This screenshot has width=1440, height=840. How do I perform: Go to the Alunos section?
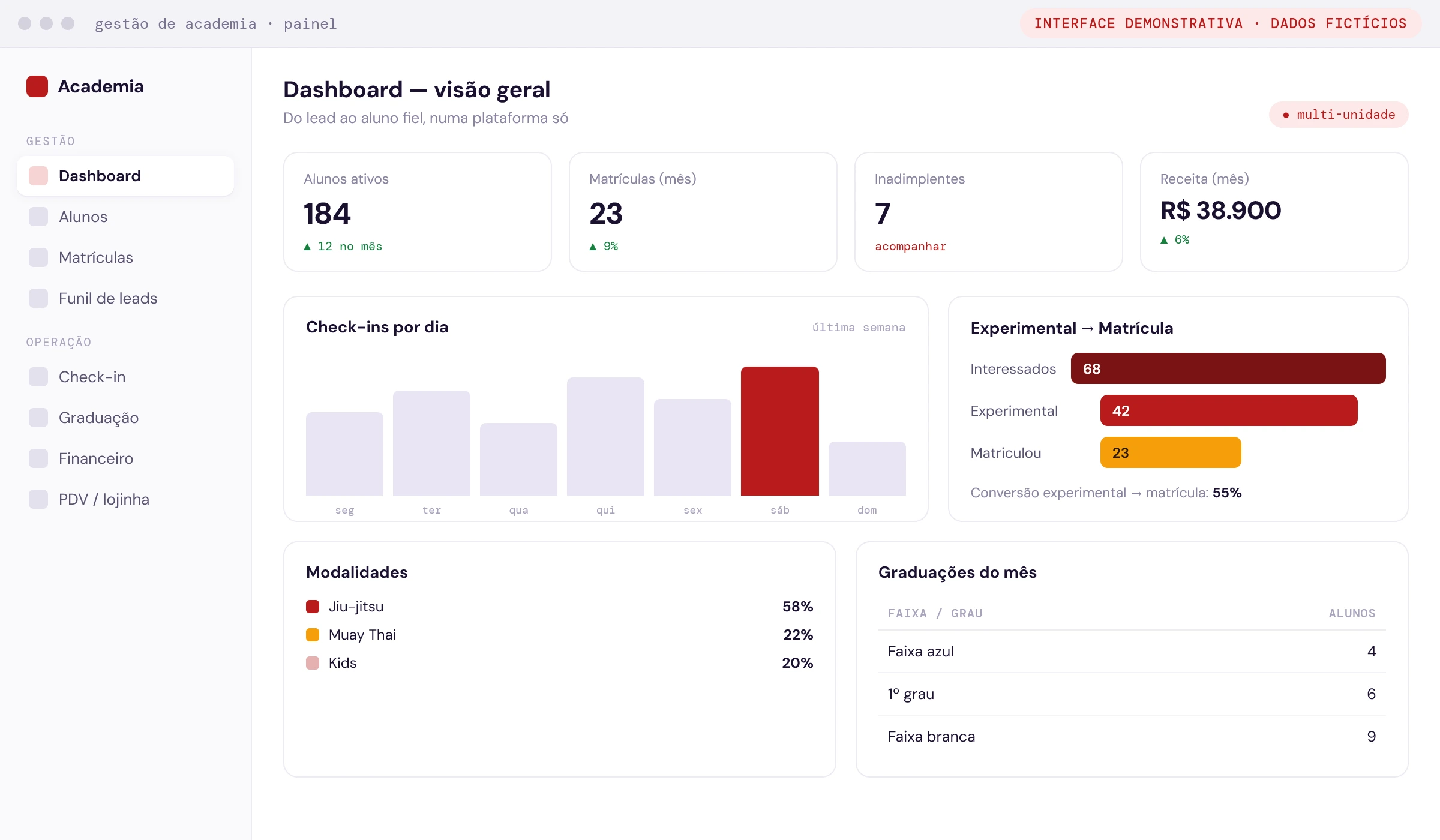click(125, 217)
